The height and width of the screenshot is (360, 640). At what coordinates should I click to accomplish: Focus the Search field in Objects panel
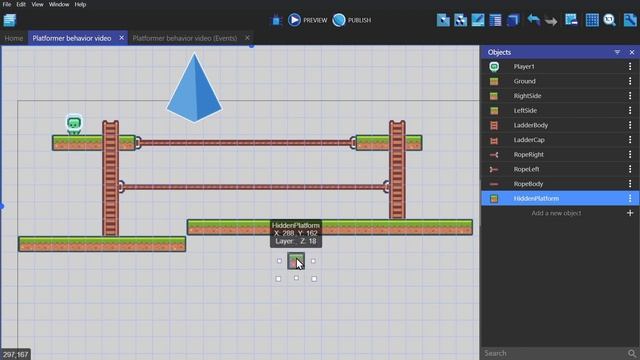pos(553,353)
